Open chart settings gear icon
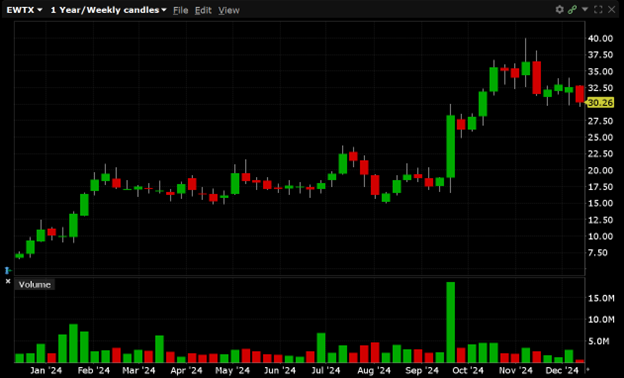The image size is (624, 378). [560, 9]
